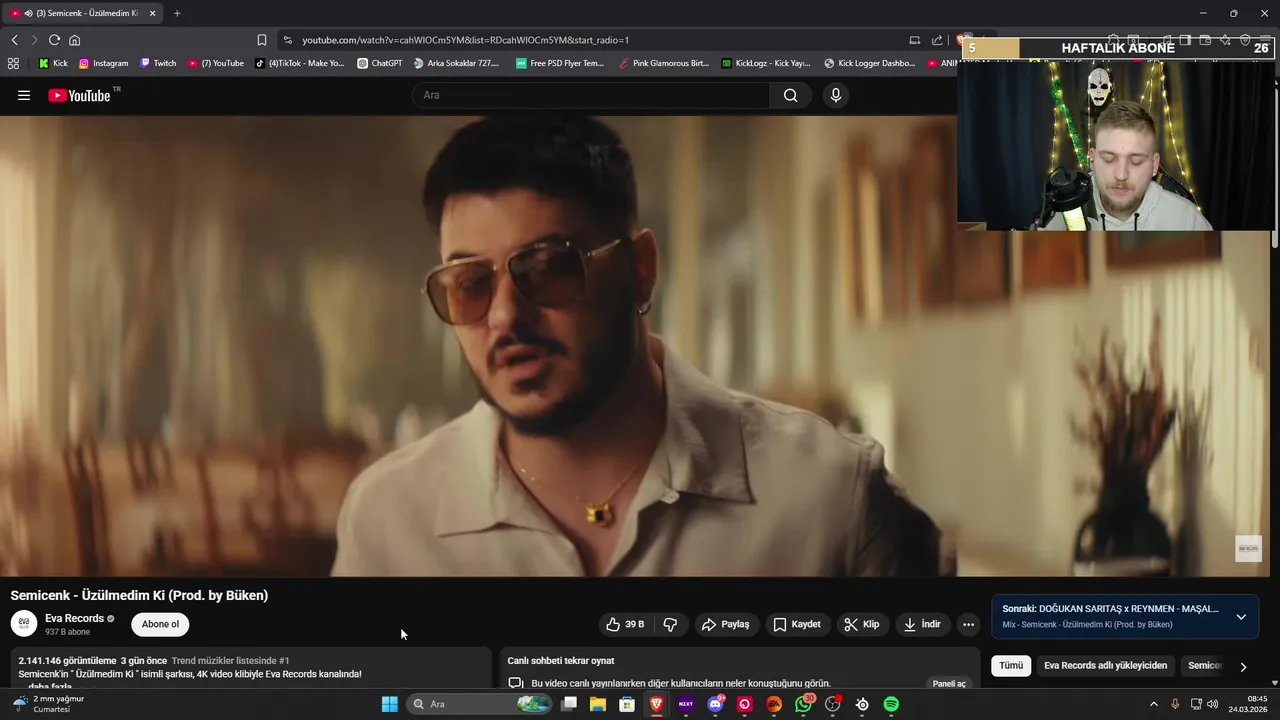Open Microsoft Store taskbar icon
This screenshot has width=1280, height=720.
(x=627, y=704)
